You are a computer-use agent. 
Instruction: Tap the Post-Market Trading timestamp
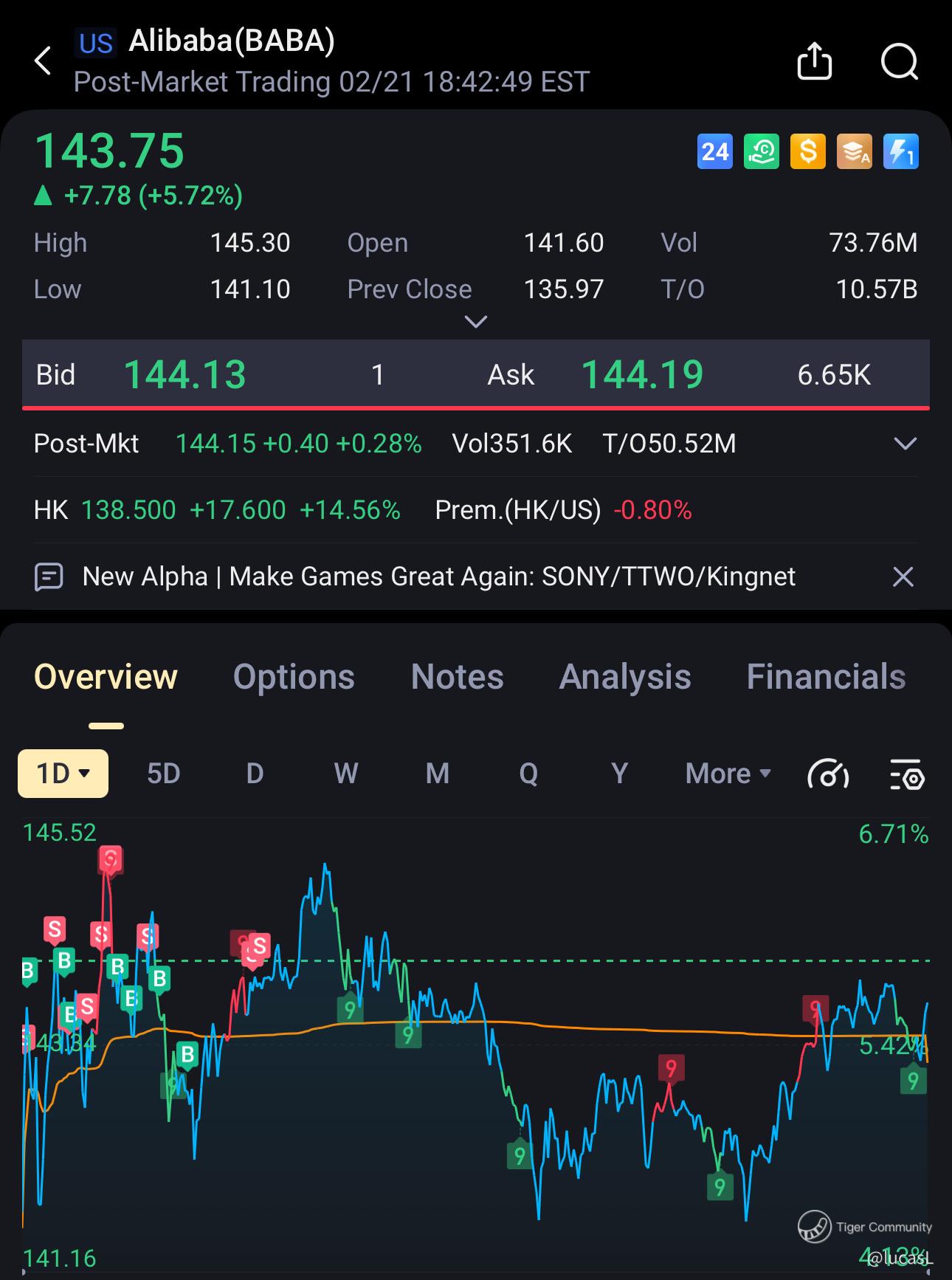(332, 82)
